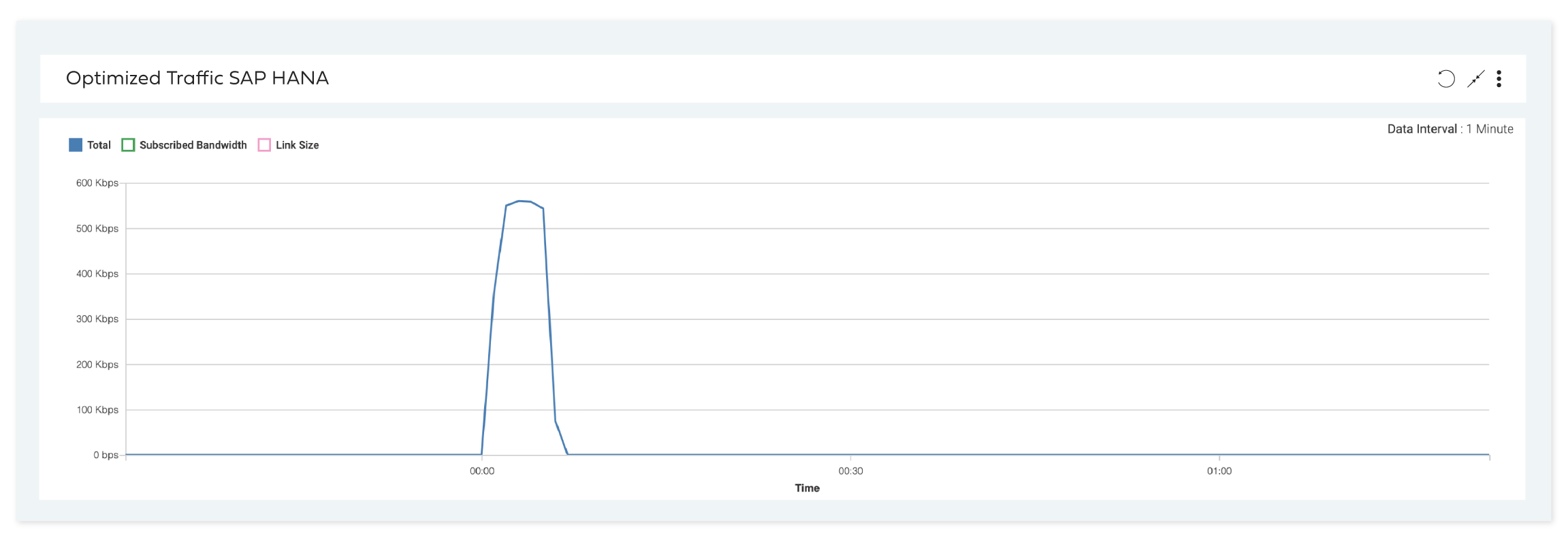Refresh the Optimized Traffic SAP HANA chart
This screenshot has width=1568, height=542.
(x=1445, y=79)
